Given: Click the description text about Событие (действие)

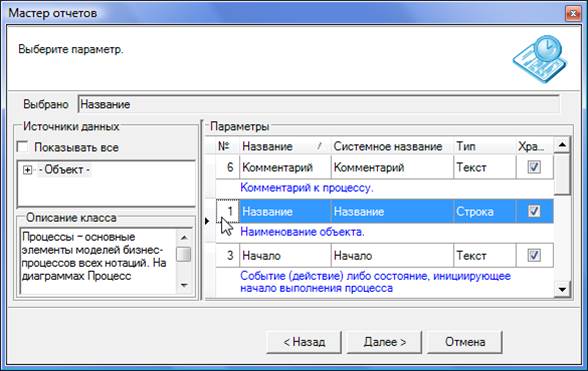Looking at the screenshot, I should (x=375, y=282).
